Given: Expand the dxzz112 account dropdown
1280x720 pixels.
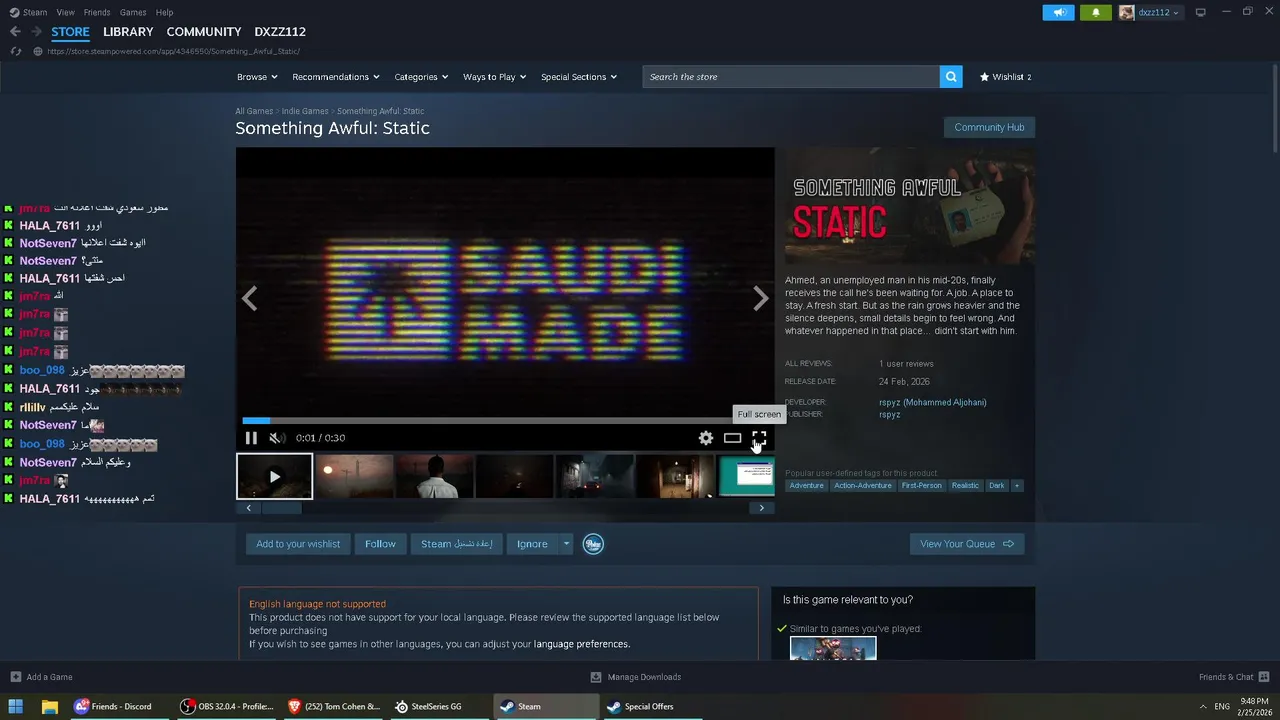Looking at the screenshot, I should 1150,12.
